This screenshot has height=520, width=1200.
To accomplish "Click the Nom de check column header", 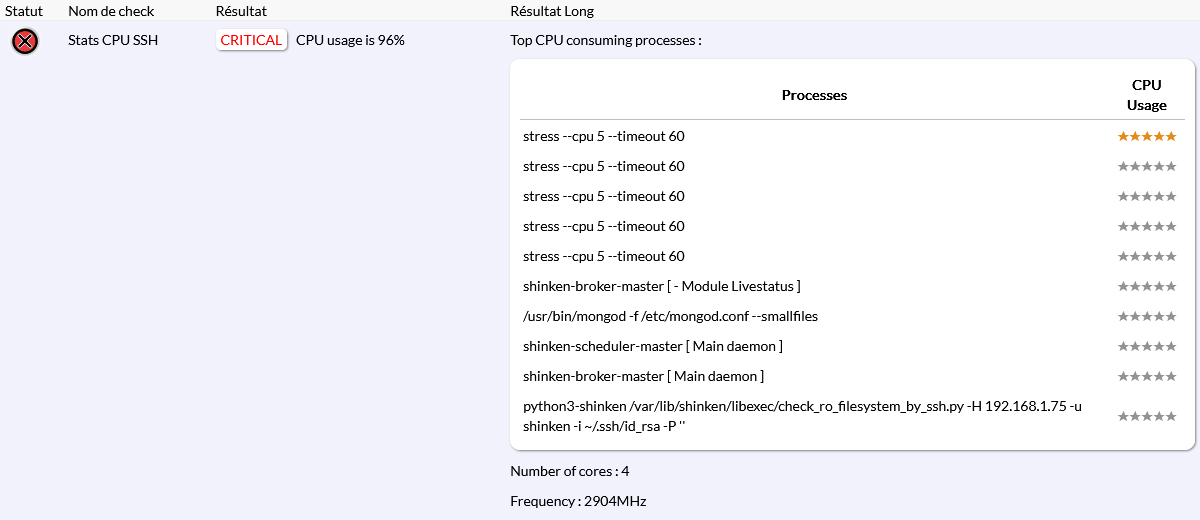I will click(109, 10).
